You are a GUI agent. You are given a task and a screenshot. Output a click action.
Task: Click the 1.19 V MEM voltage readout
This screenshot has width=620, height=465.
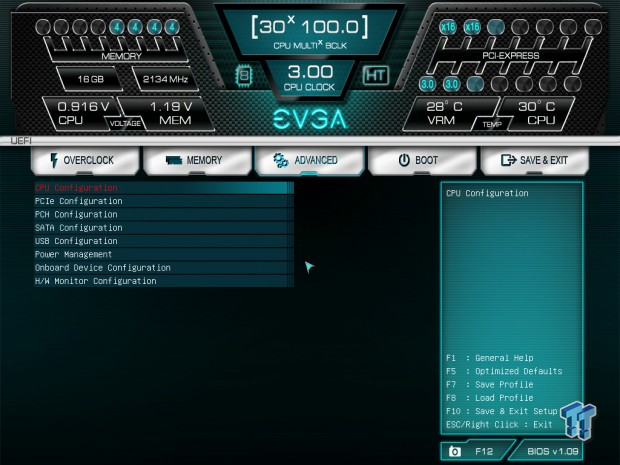pos(172,113)
